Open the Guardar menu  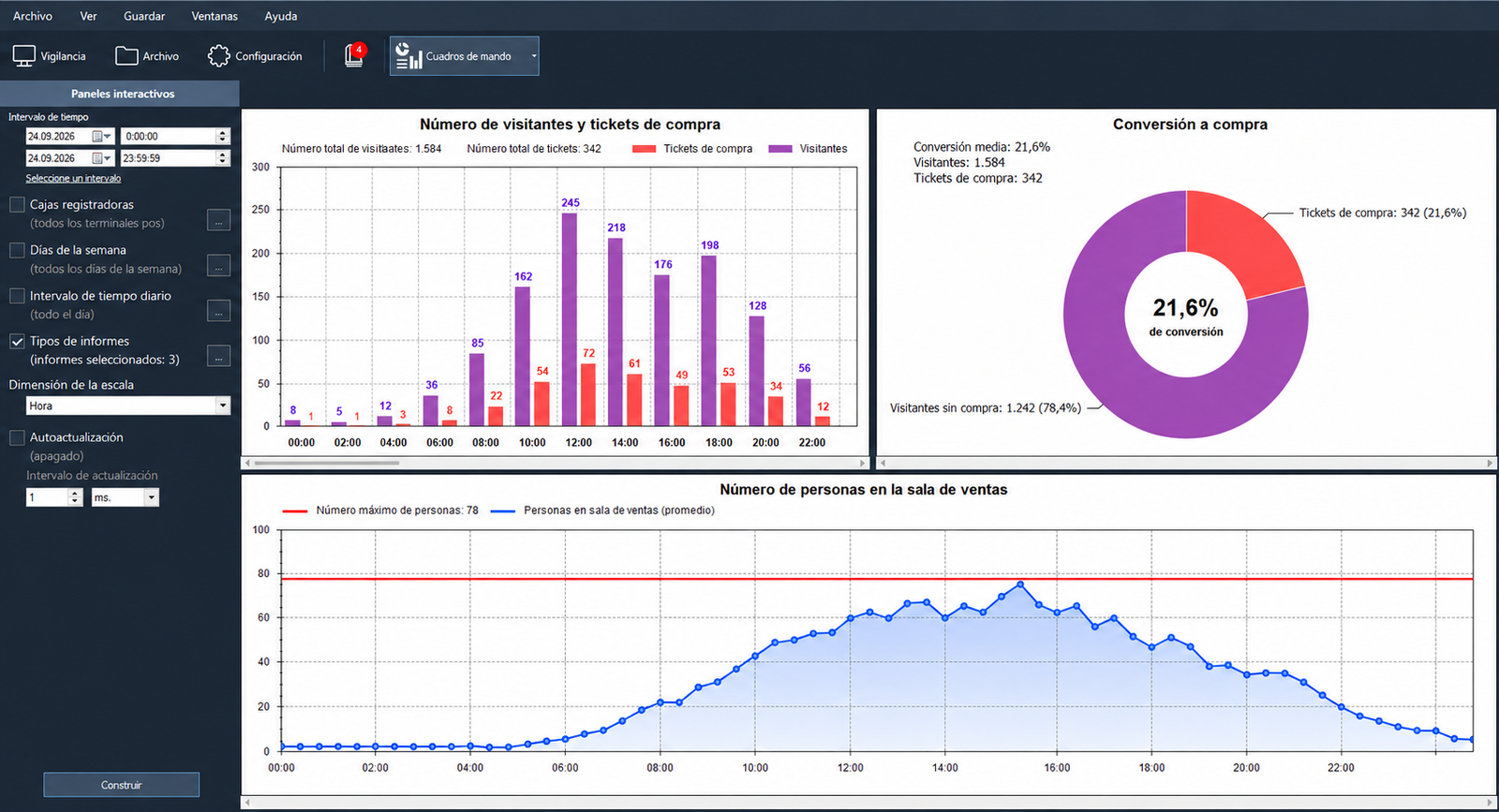click(x=144, y=16)
